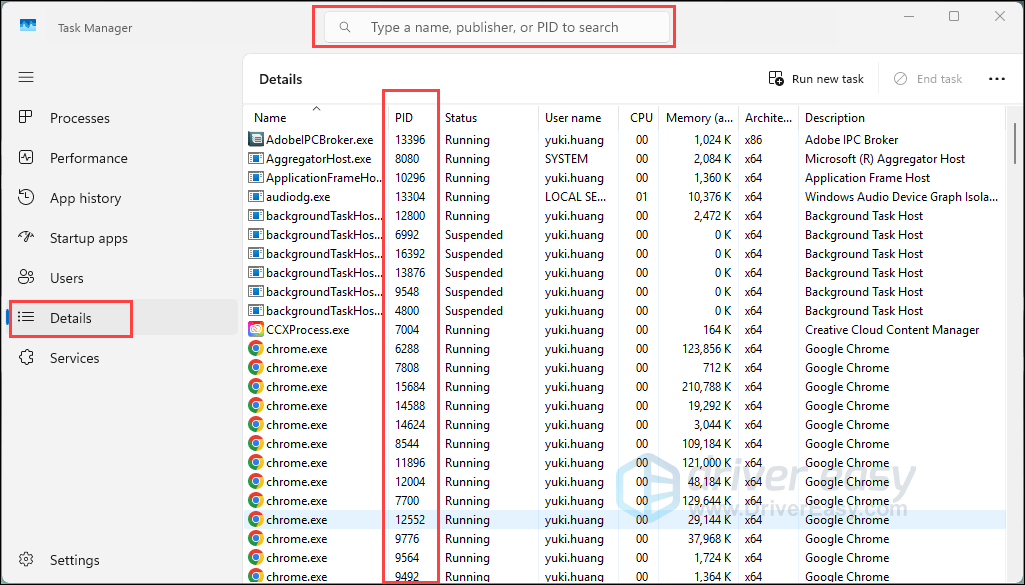Image resolution: width=1025 pixels, height=585 pixels.
Task: Toggle the hamburger navigation menu
Action: point(26,77)
